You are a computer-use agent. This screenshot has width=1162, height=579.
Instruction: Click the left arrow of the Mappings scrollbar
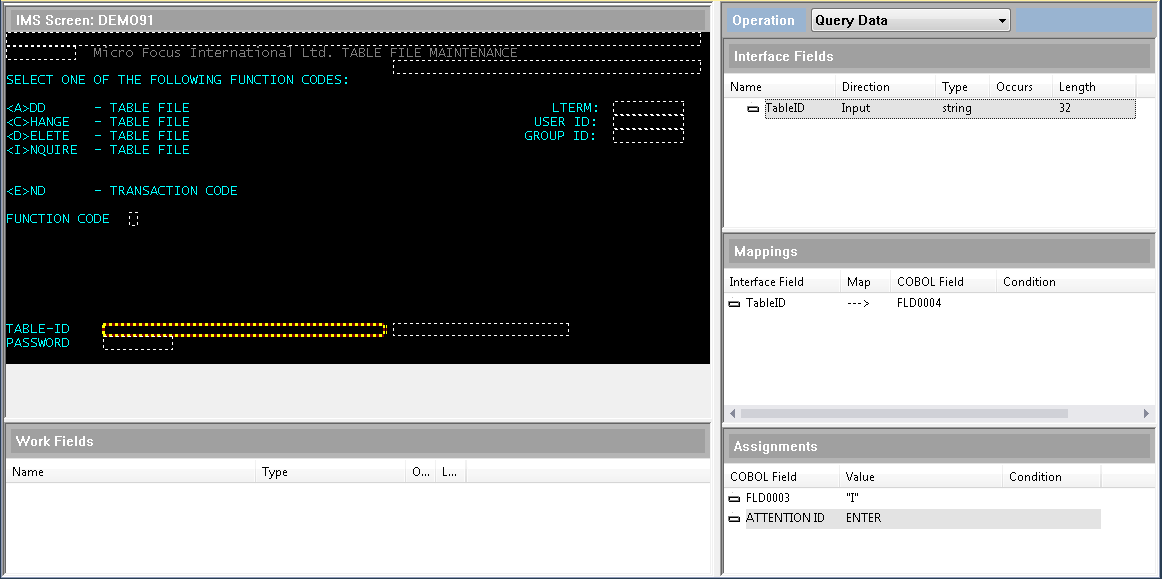click(731, 413)
